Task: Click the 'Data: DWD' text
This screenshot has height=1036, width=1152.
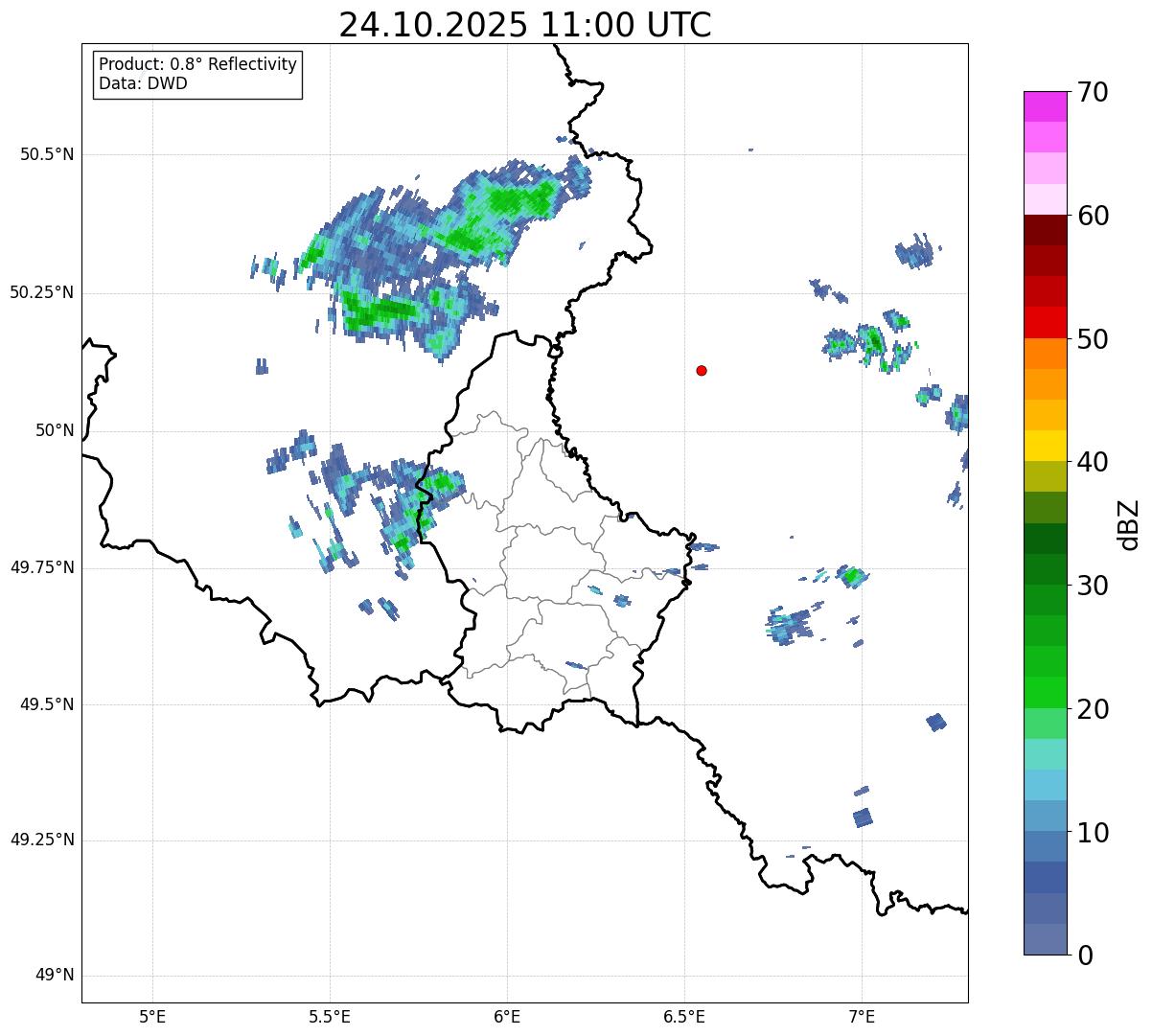Action: (x=143, y=83)
